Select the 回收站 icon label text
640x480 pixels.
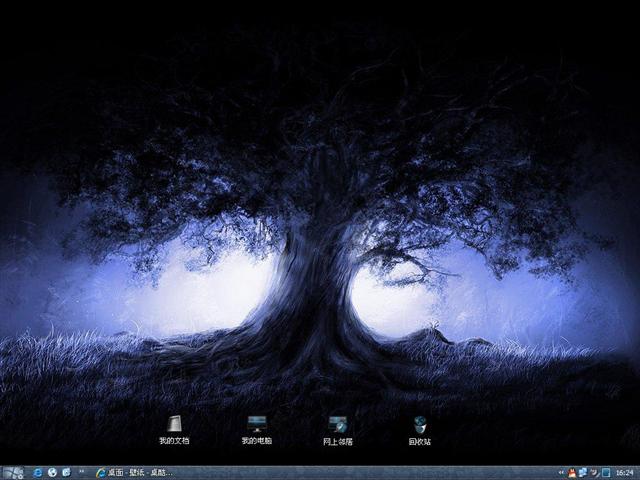pos(420,441)
